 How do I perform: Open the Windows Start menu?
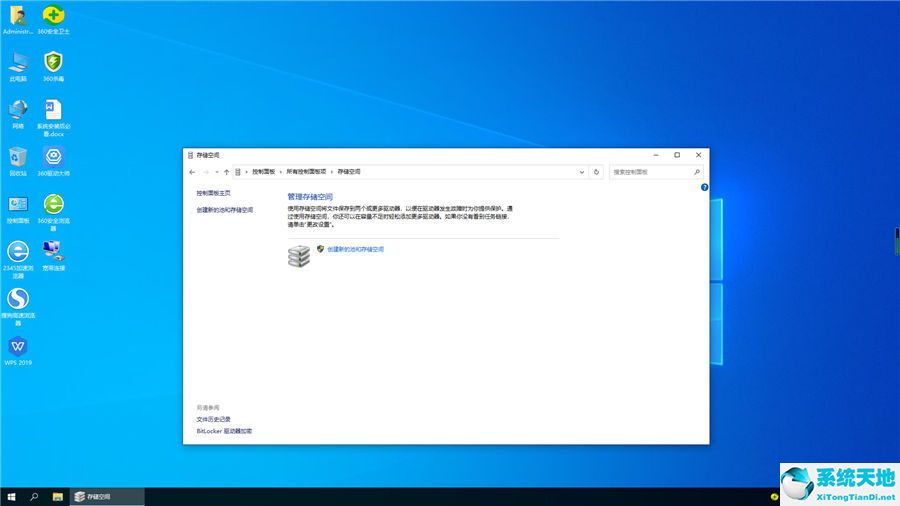12,496
